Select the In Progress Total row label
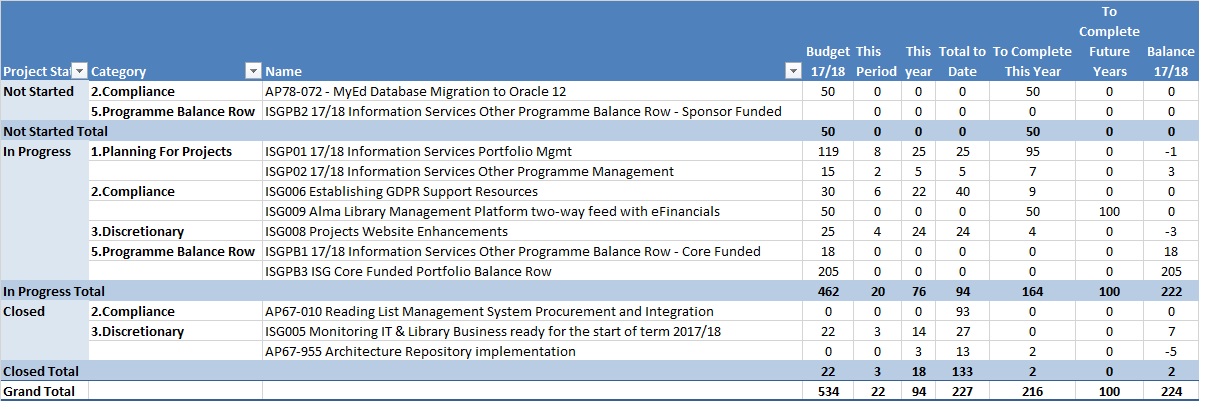The height and width of the screenshot is (409, 1205). (x=53, y=291)
